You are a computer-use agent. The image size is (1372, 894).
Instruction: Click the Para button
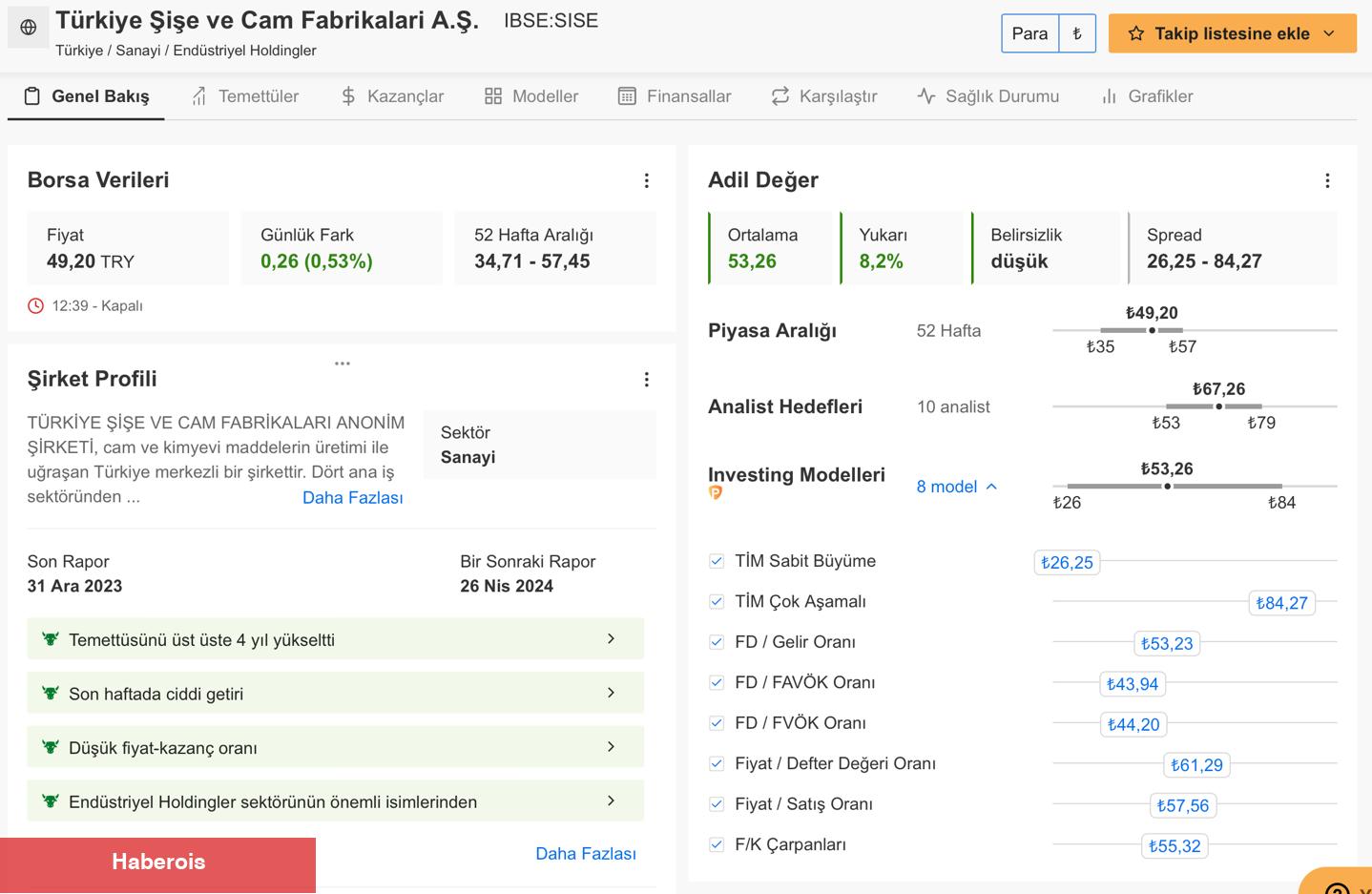(x=1029, y=33)
